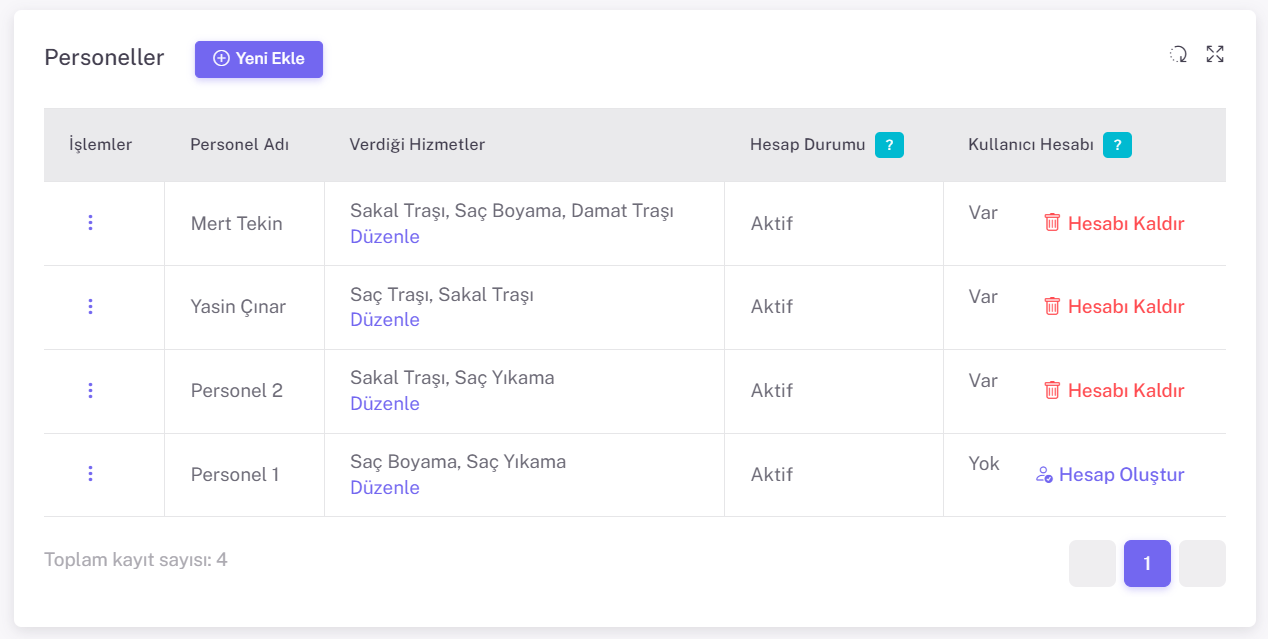Edit the services of Mert Tekin
The height and width of the screenshot is (639, 1268).
[385, 237]
